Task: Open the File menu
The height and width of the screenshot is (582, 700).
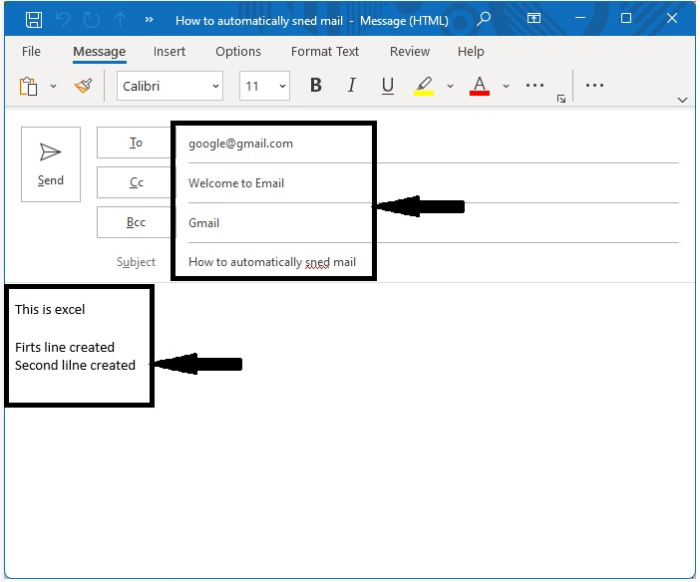Action: [31, 51]
